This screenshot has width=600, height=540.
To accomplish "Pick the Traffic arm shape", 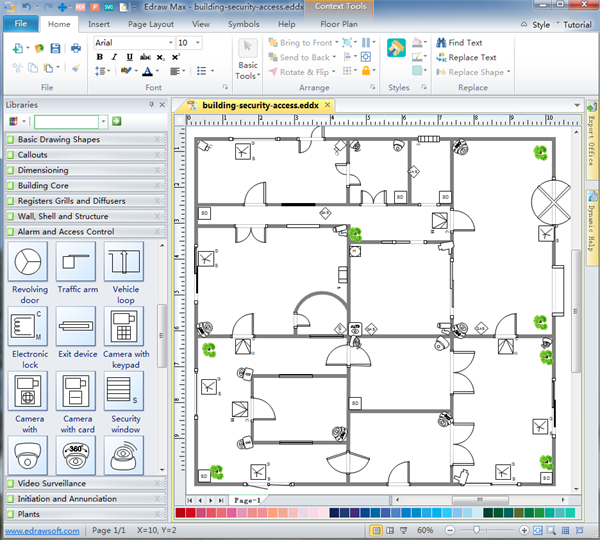I will coord(77,262).
